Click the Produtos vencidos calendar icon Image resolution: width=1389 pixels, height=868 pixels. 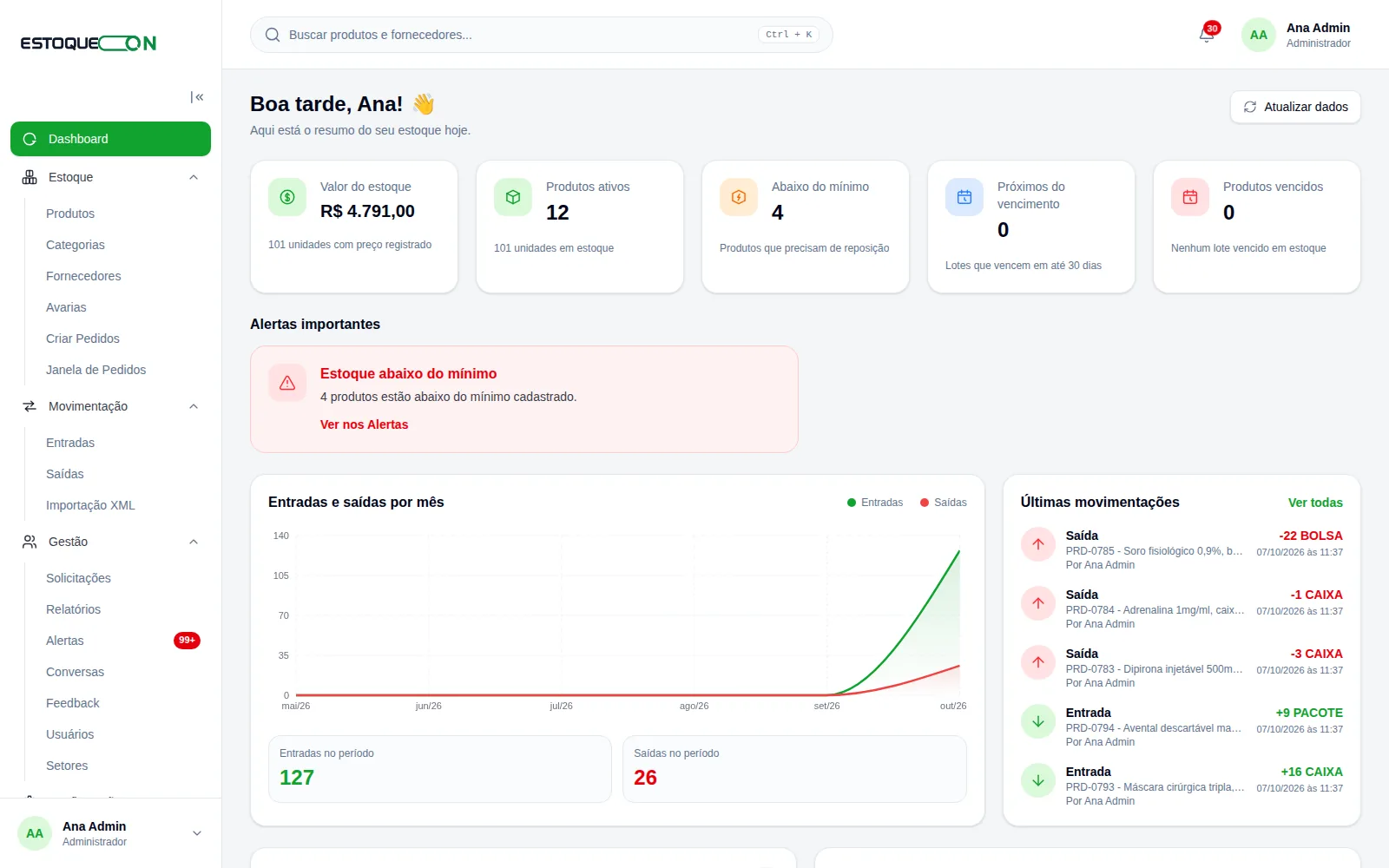1190,197
